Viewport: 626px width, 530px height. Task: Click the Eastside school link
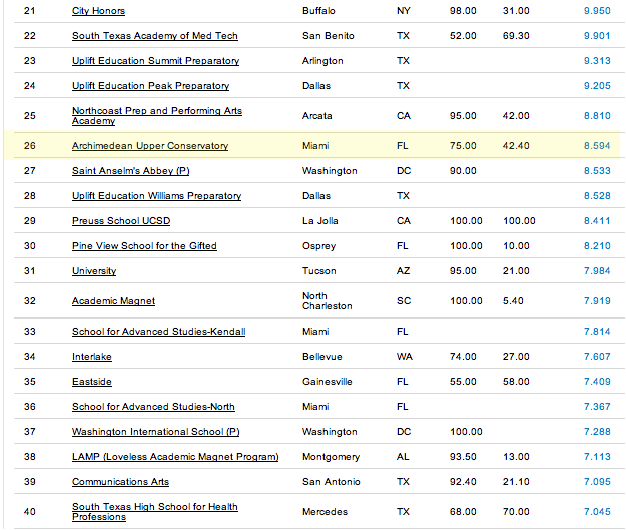coord(92,382)
